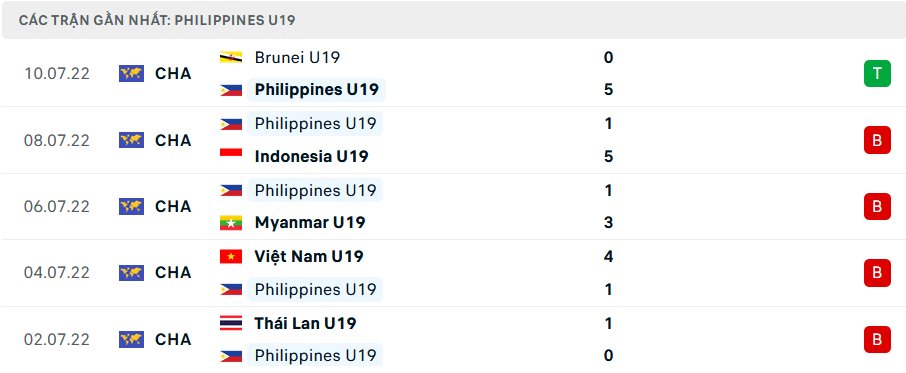
Task: Click the world map icon for 10.07.22 match
Action: pos(131,73)
